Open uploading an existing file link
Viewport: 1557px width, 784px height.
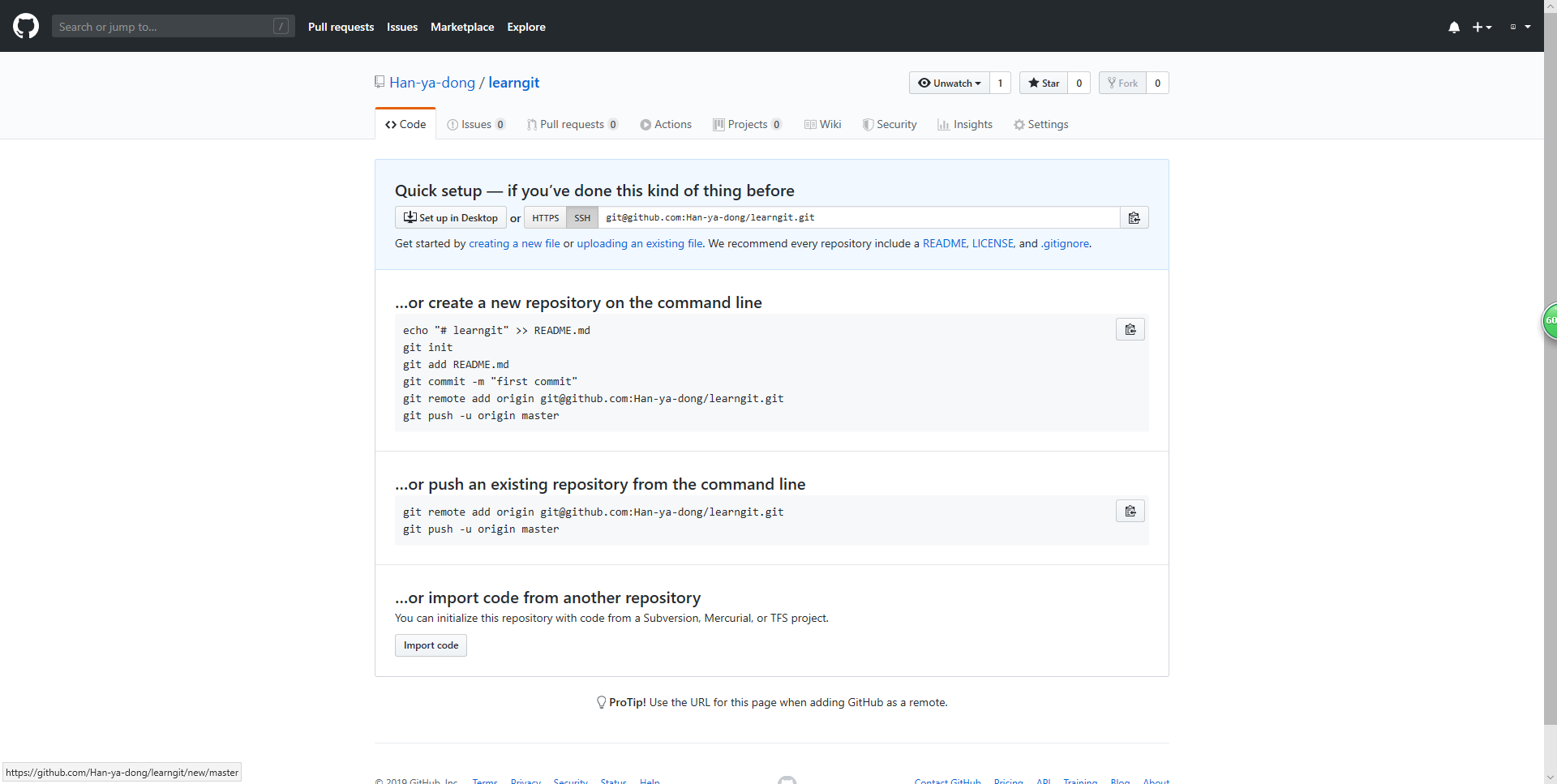click(x=640, y=243)
